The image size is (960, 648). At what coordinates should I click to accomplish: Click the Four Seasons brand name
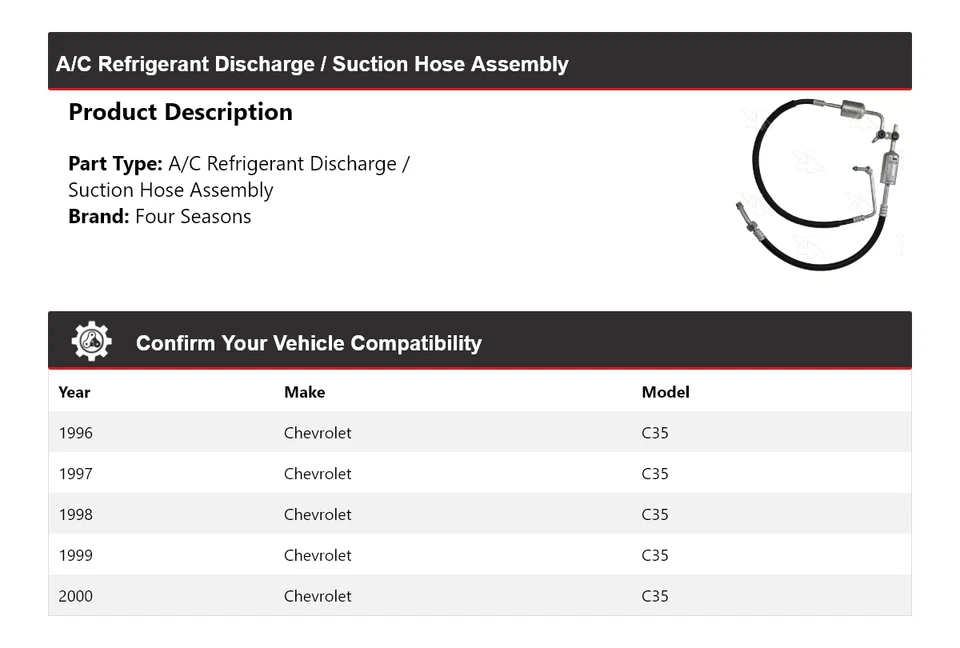tap(193, 216)
